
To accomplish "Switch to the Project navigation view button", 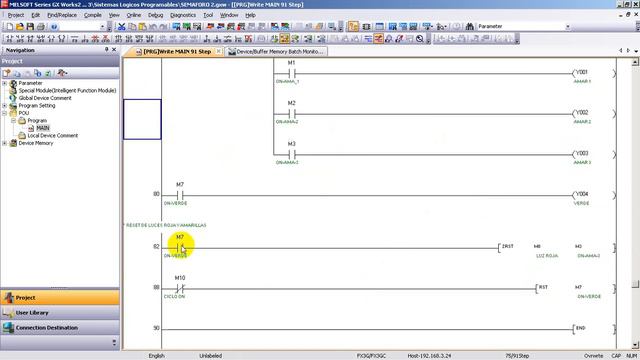I will coord(60,298).
